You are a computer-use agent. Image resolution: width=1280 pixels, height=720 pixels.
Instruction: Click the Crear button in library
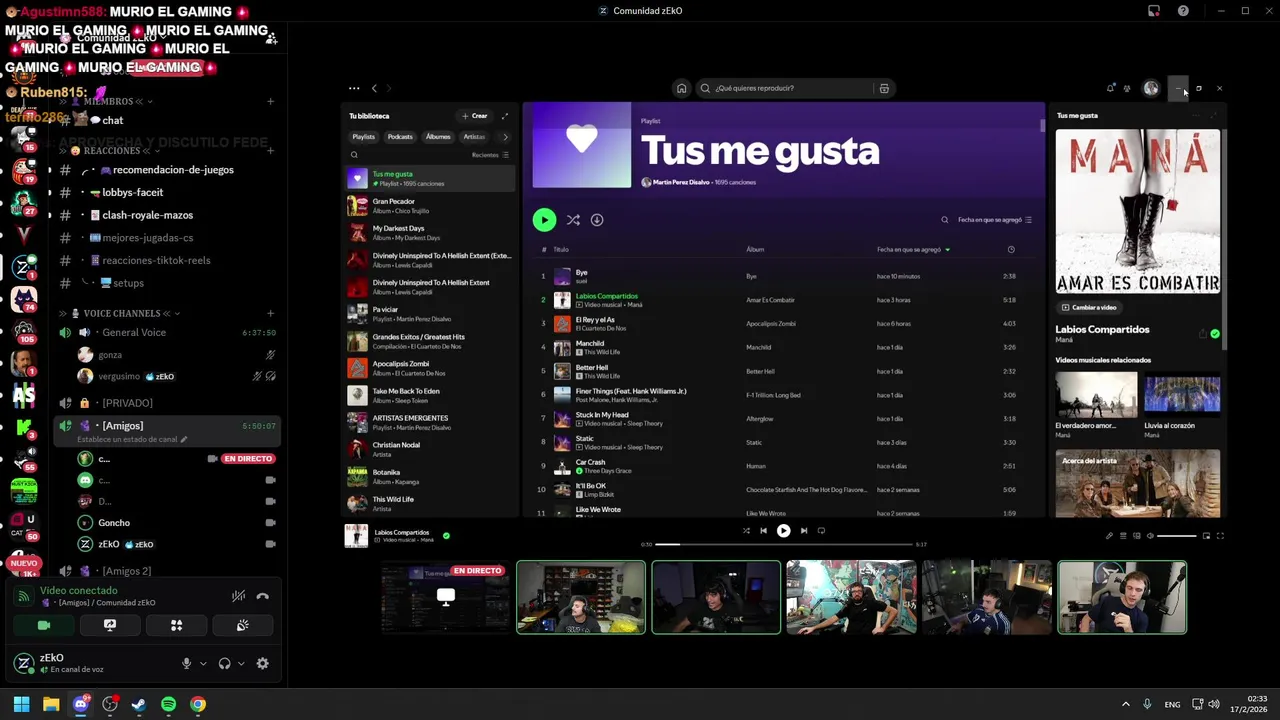475,116
